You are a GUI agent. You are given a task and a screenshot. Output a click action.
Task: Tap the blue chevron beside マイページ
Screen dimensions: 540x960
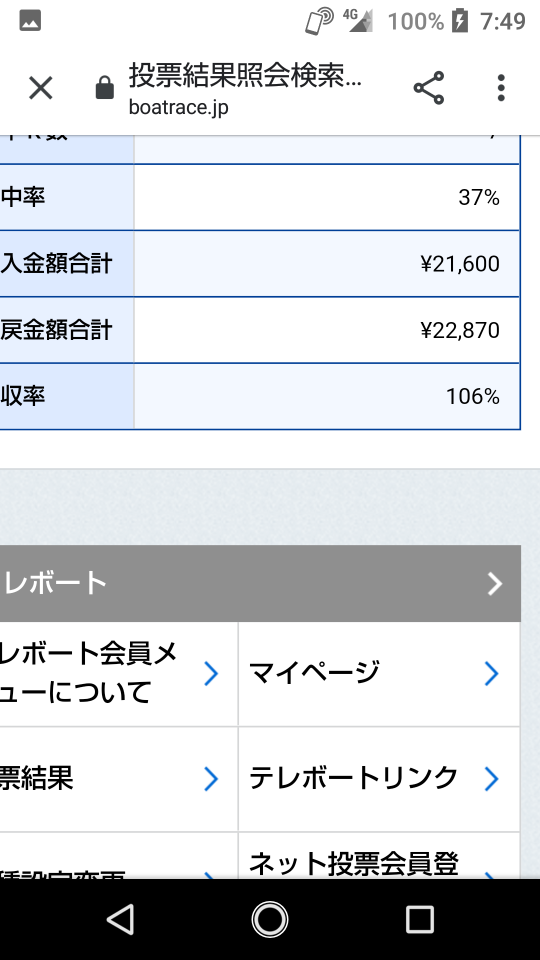[491, 673]
